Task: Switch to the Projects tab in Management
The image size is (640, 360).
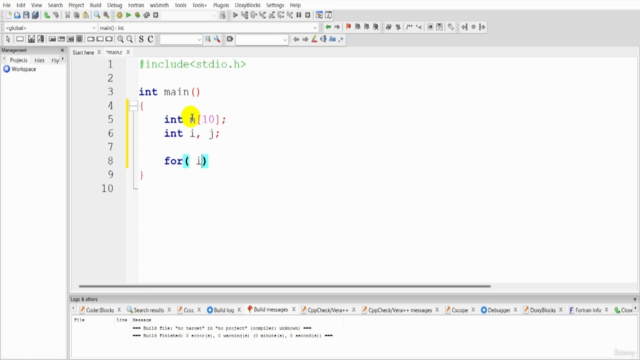Action: click(18, 60)
